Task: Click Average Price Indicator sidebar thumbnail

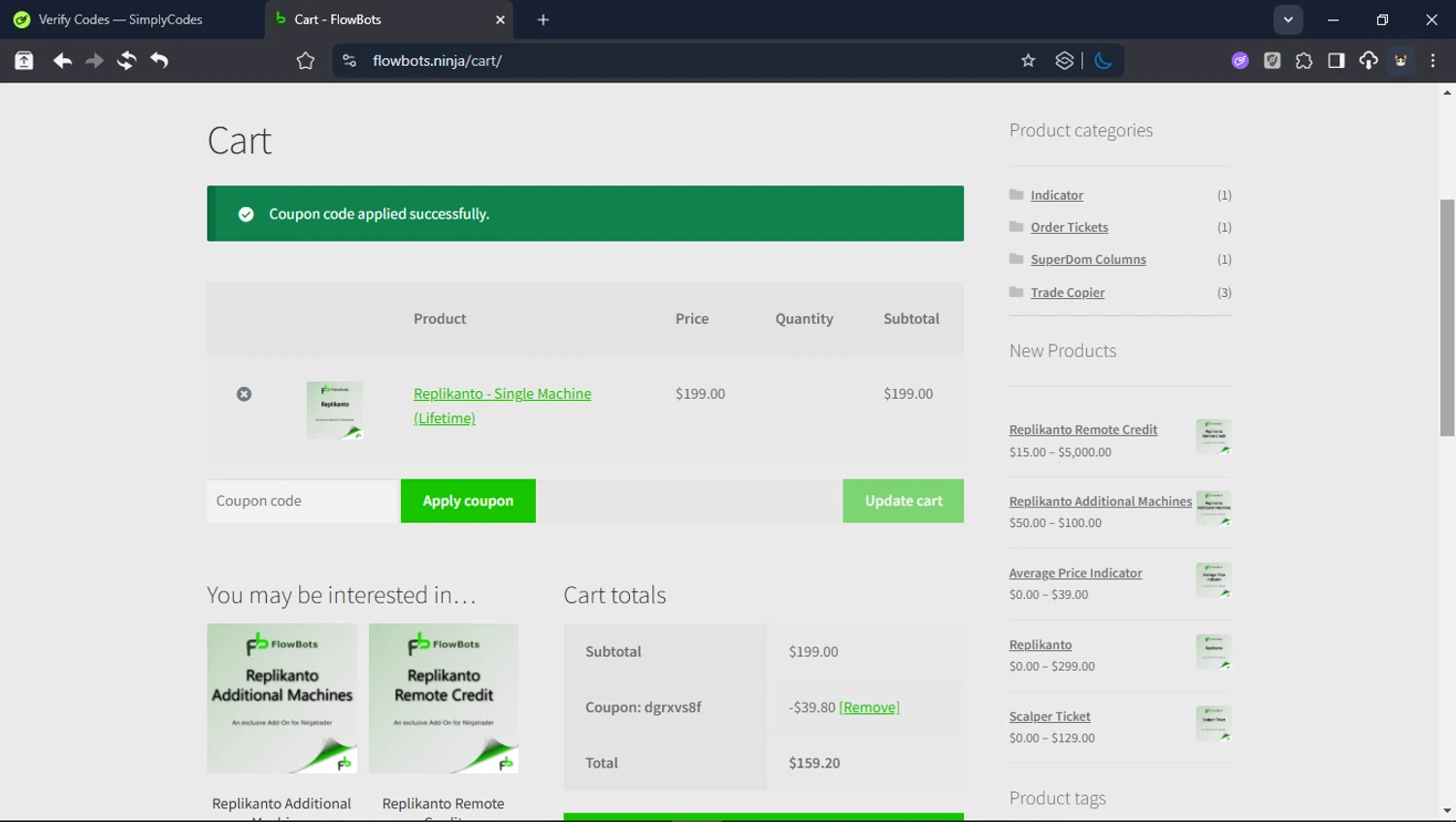Action: coord(1213,580)
